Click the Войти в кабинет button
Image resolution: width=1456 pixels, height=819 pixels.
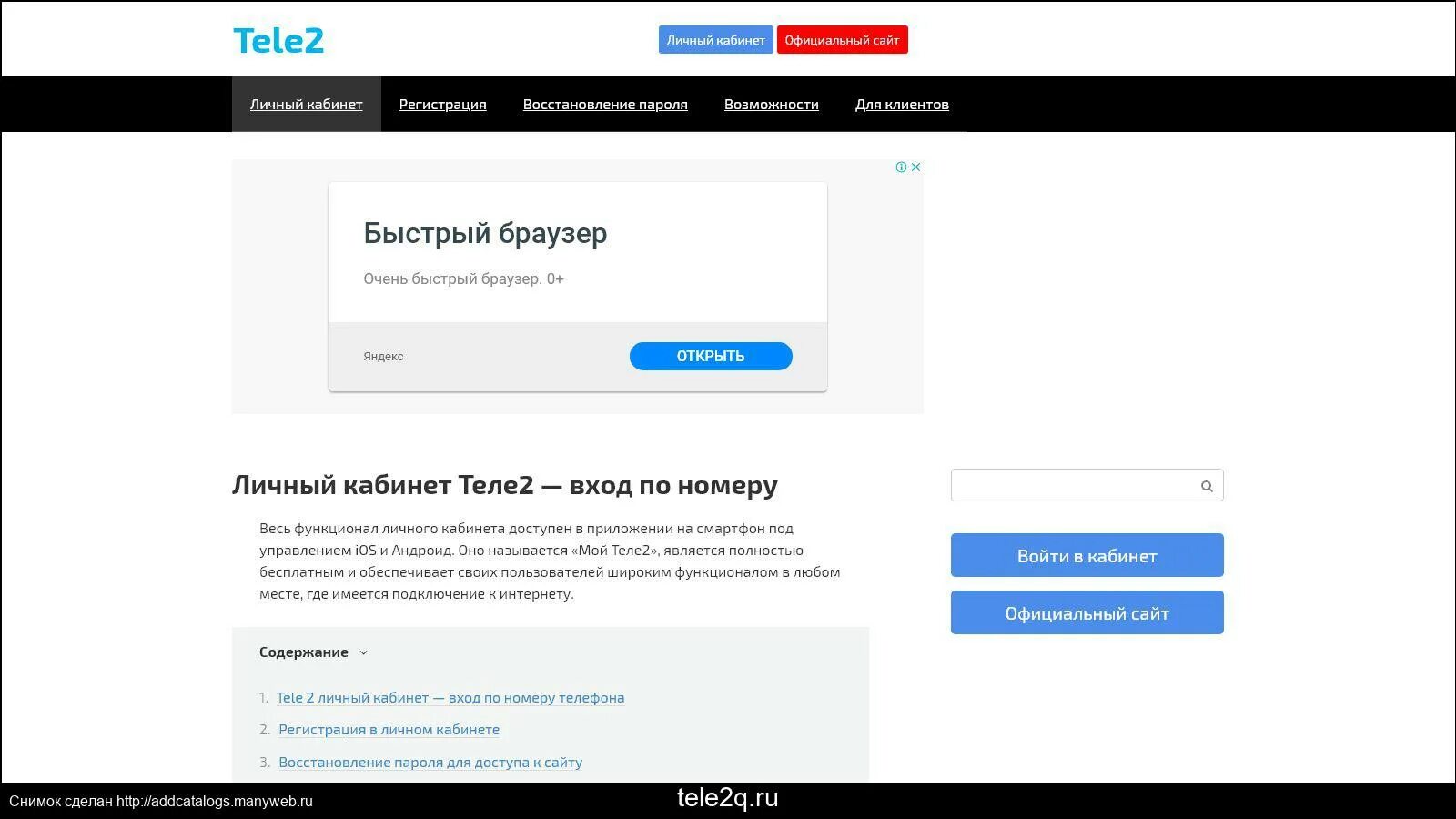coord(1087,555)
